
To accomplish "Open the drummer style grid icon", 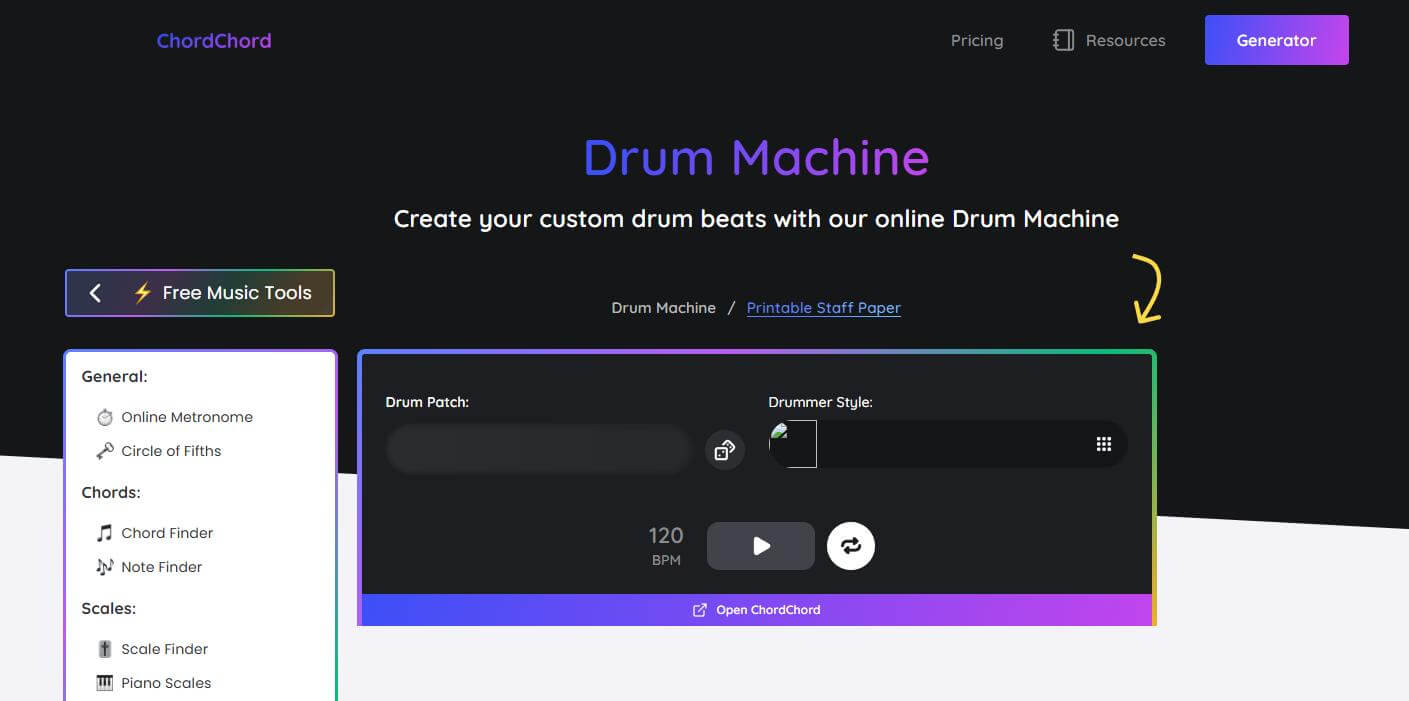I will [1103, 443].
